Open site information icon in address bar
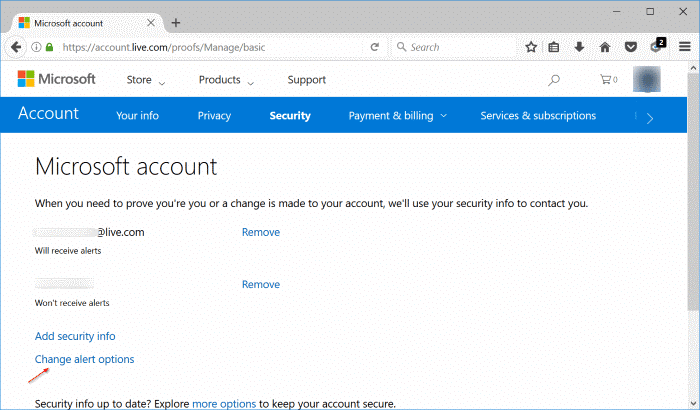Screen dimensions: 700x410 tap(36, 47)
